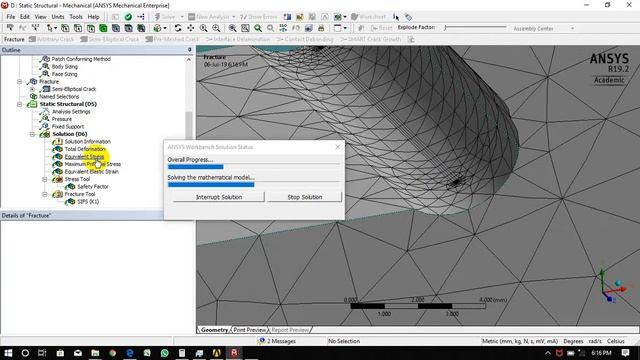
Task: Switch to the Report Preview tab
Action: (x=290, y=330)
